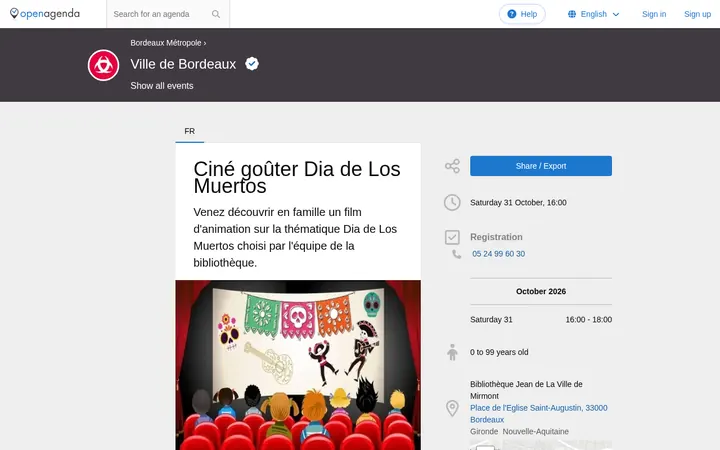This screenshot has height=450, width=720.
Task: Open the Sign in link
Action: tap(654, 14)
